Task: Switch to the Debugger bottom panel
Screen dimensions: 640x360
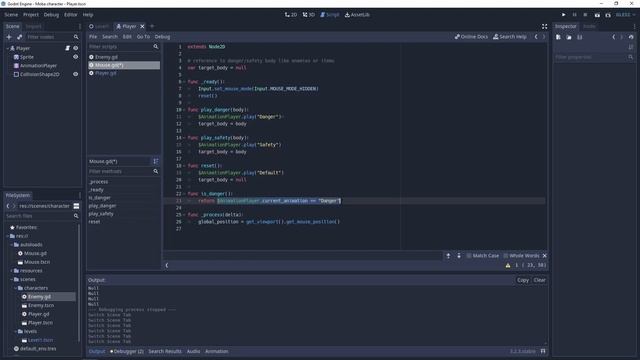Action: point(127,351)
